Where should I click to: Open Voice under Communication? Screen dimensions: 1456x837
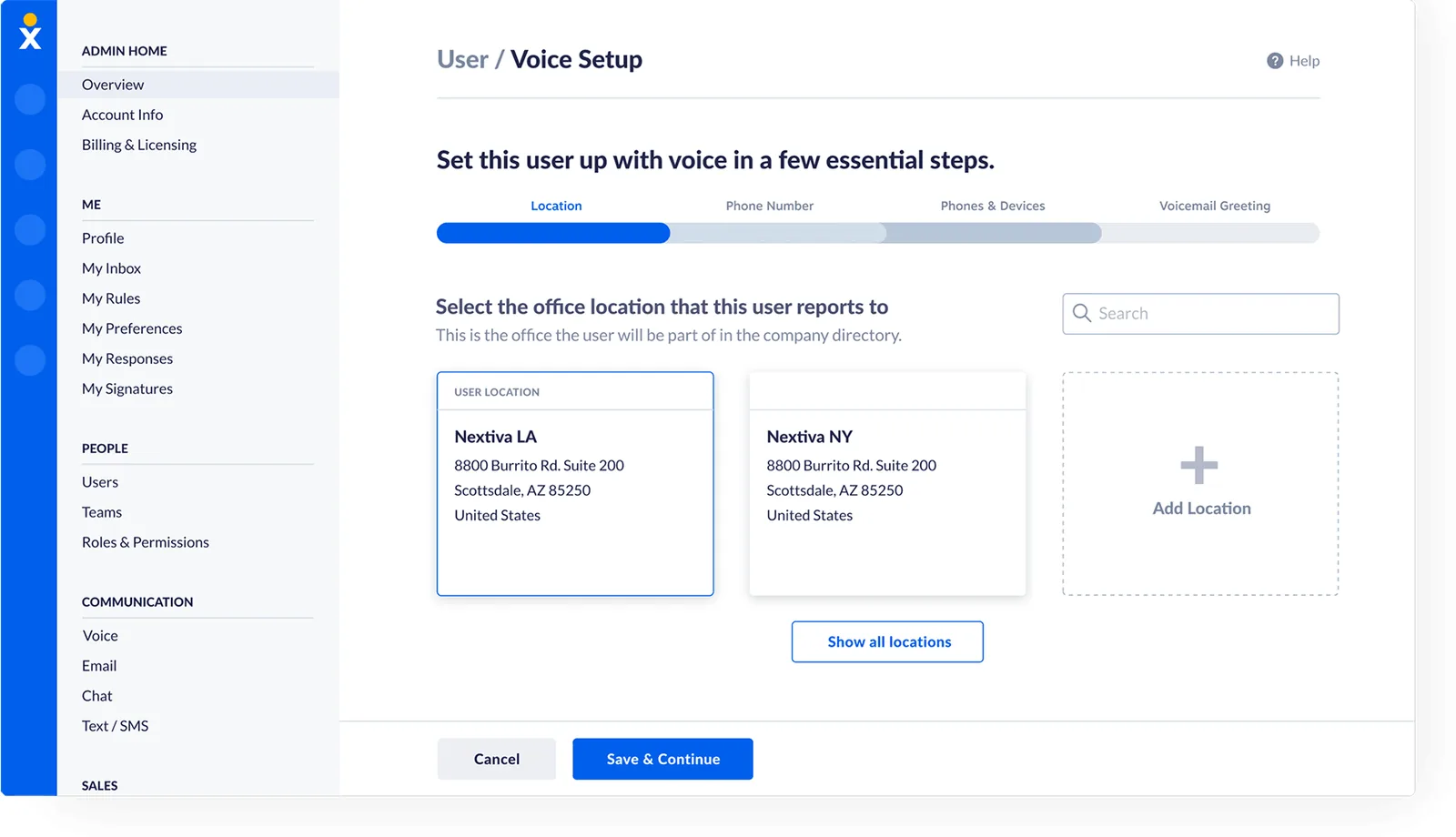(100, 636)
